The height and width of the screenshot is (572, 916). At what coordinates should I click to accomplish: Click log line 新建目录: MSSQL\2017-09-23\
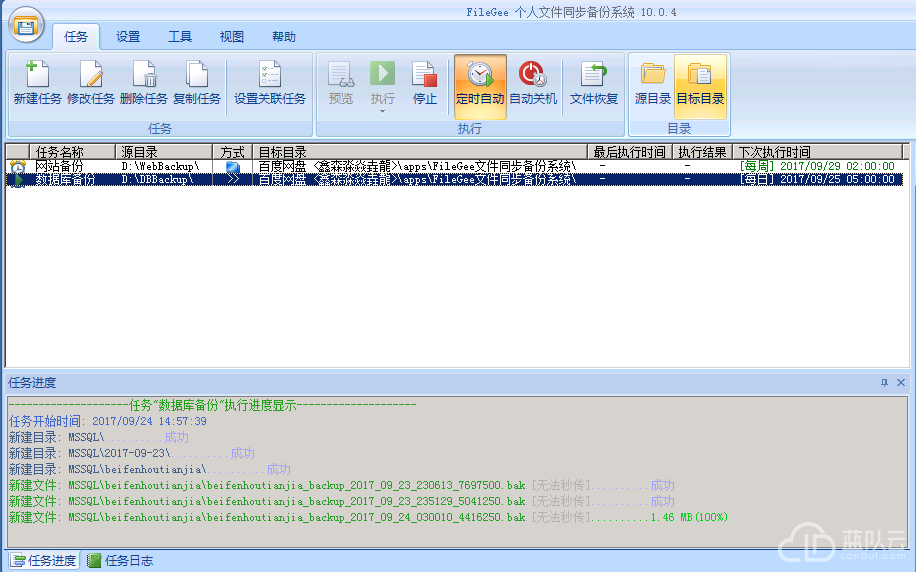pos(131,453)
